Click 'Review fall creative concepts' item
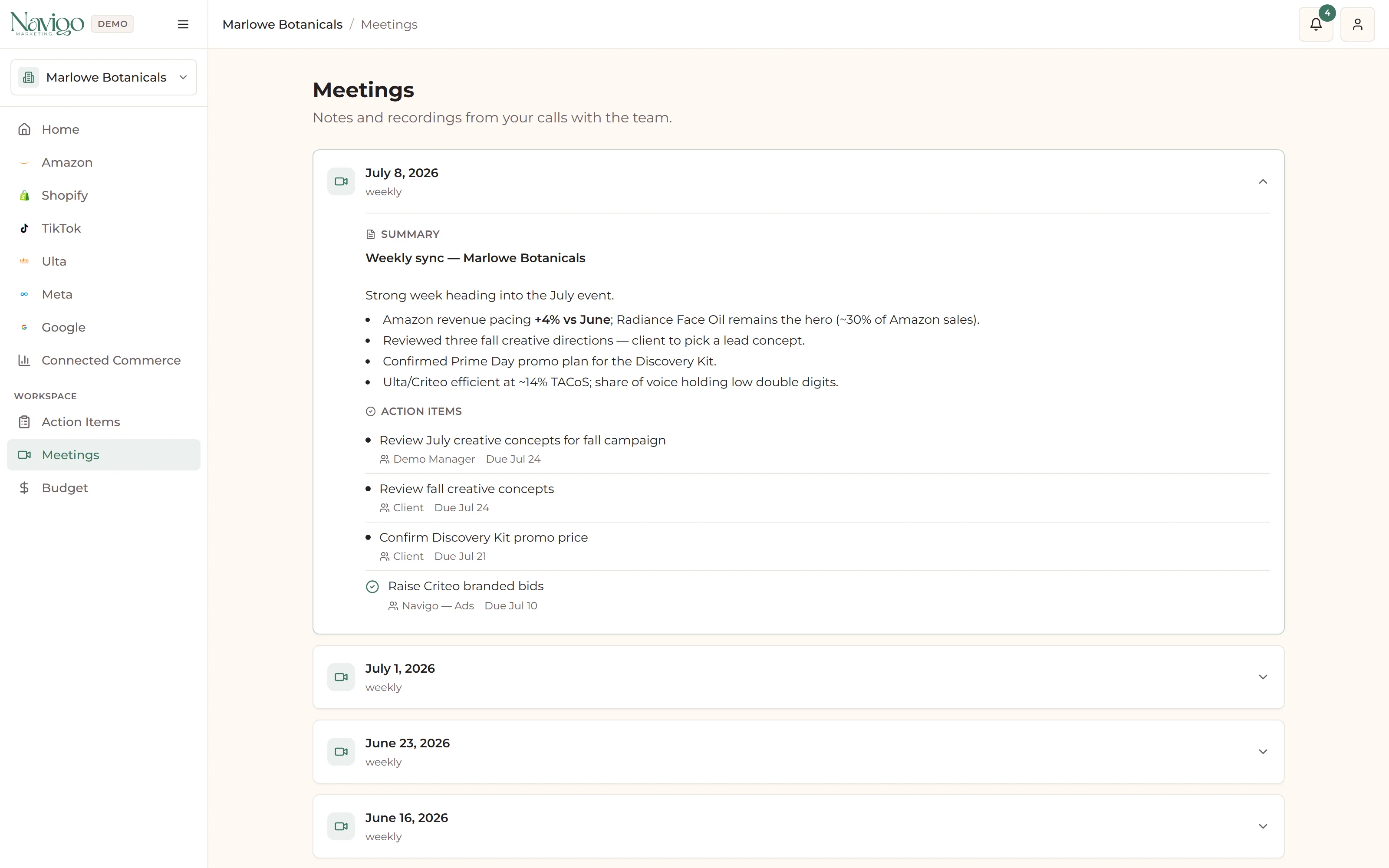The width and height of the screenshot is (1389, 868). click(x=467, y=489)
